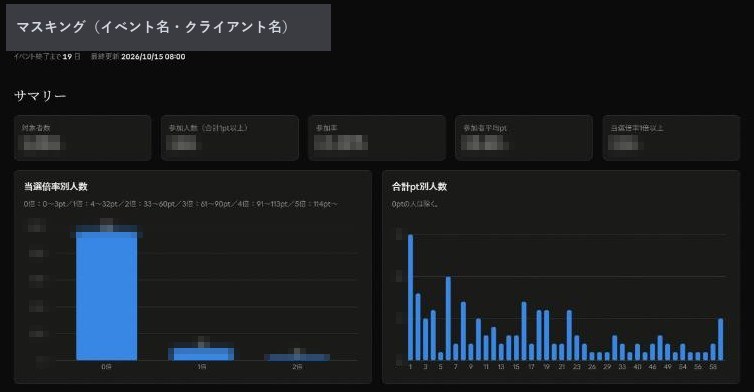Click the '1倍' axis label

[201, 367]
